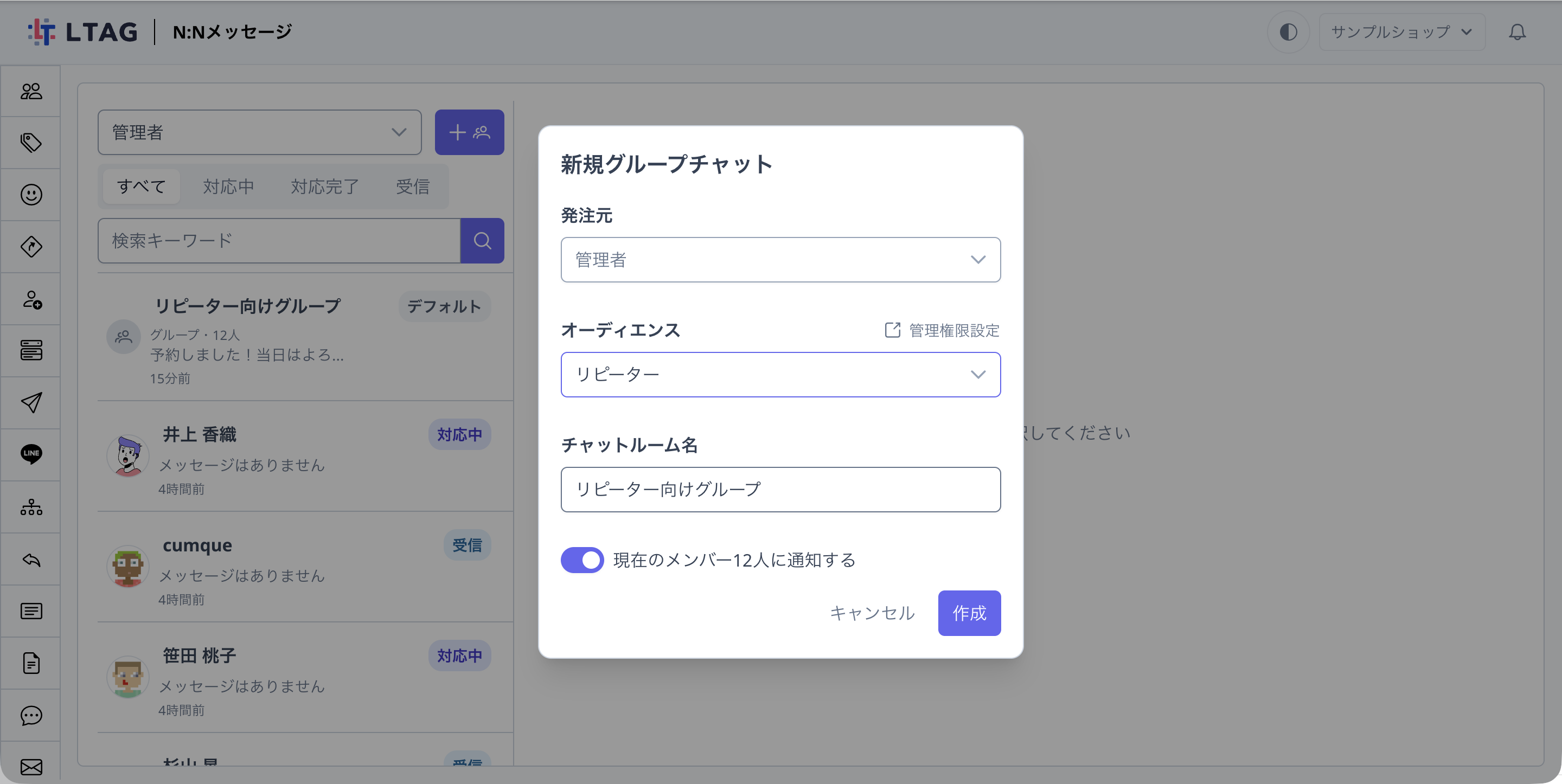Open the text list sidebar icon
This screenshot has height=784, width=1562.
click(31, 611)
